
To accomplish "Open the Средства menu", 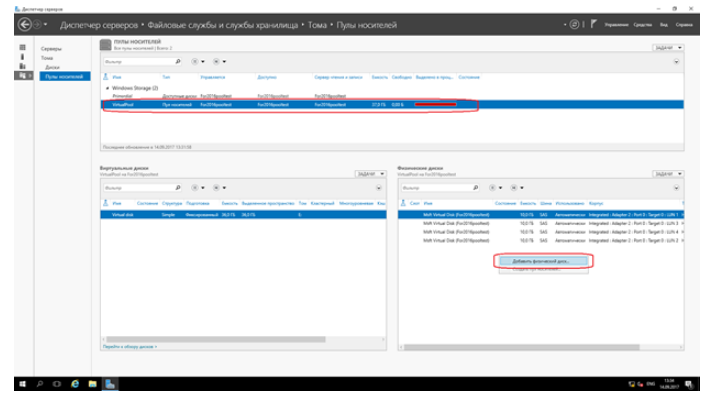I will click(643, 23).
